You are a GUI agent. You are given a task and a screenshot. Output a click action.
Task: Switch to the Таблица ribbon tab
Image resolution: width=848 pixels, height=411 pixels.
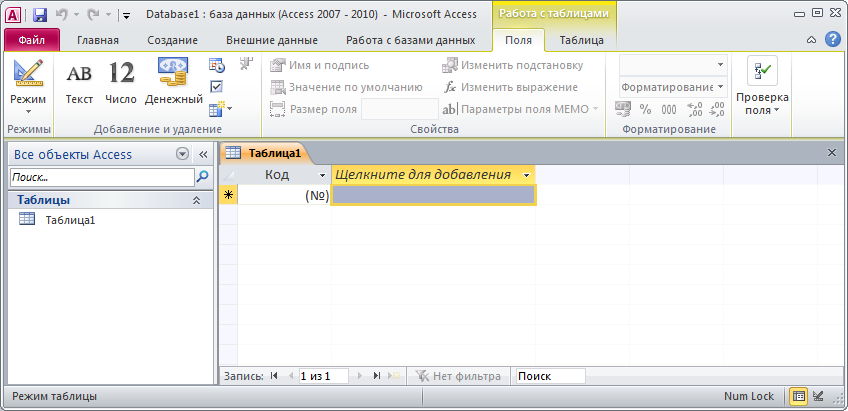(581, 40)
